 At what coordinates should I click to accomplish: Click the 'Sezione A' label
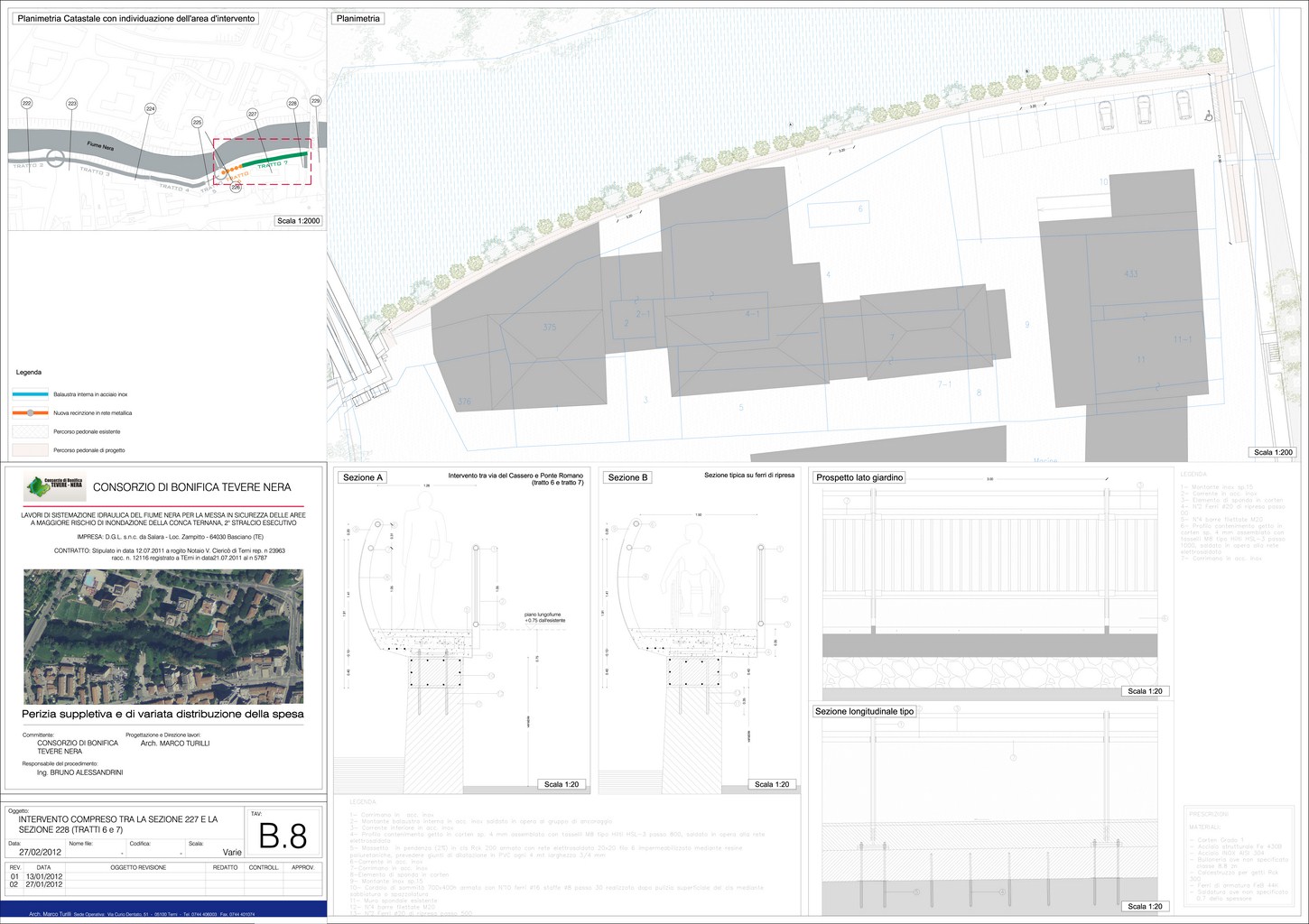tap(362, 477)
